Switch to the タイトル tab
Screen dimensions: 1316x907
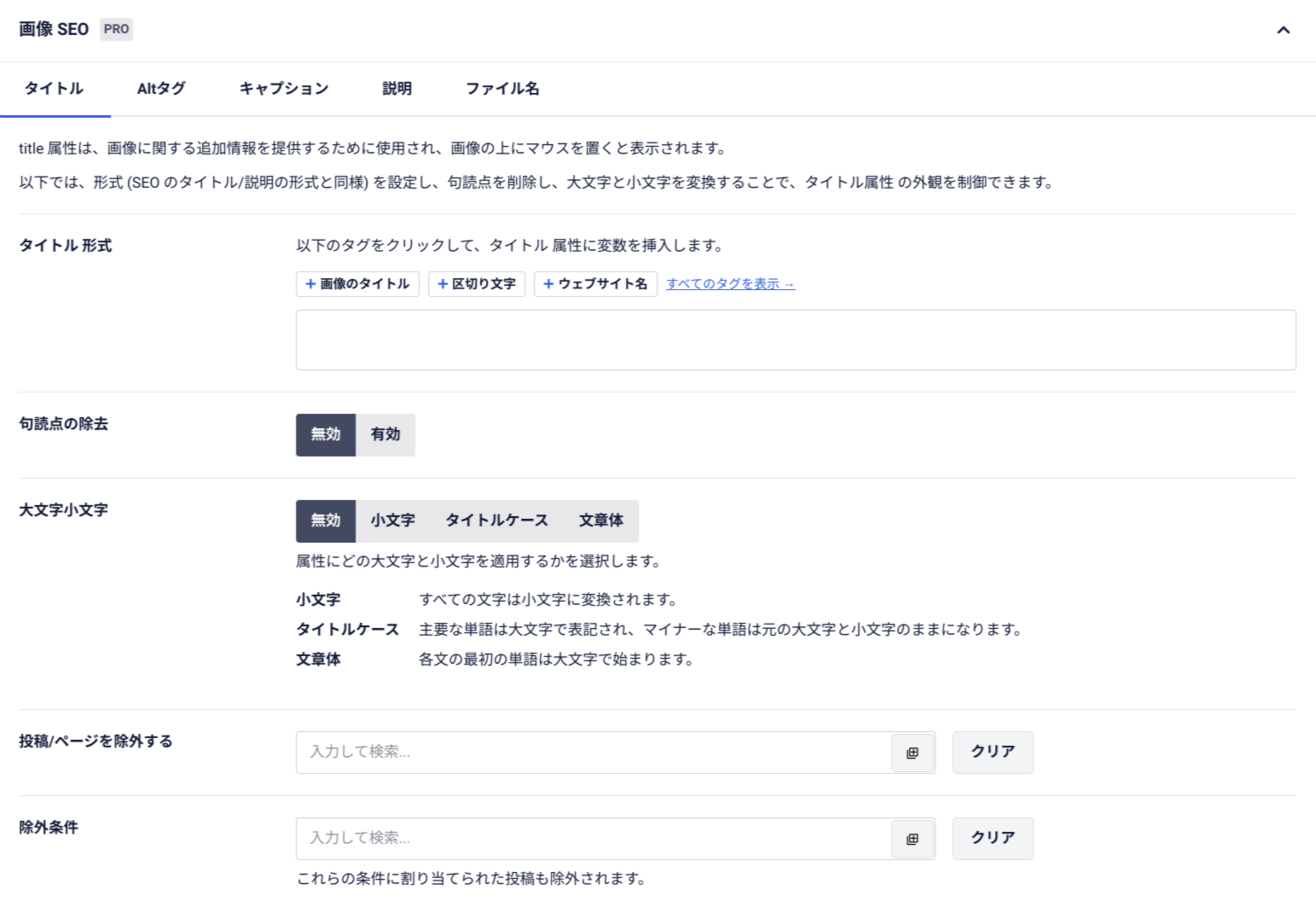(x=55, y=89)
